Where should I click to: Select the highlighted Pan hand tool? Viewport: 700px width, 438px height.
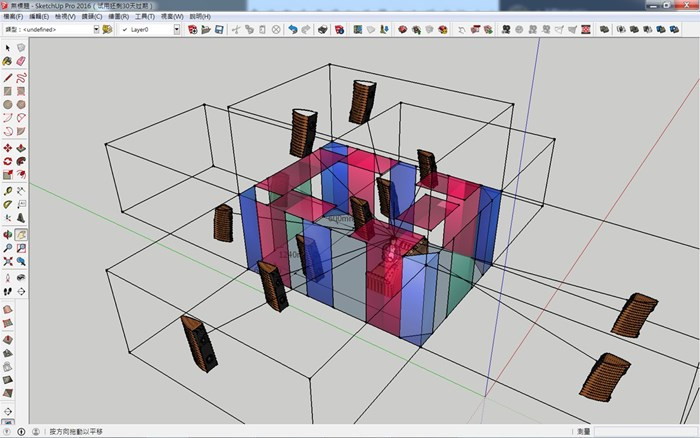click(21, 233)
